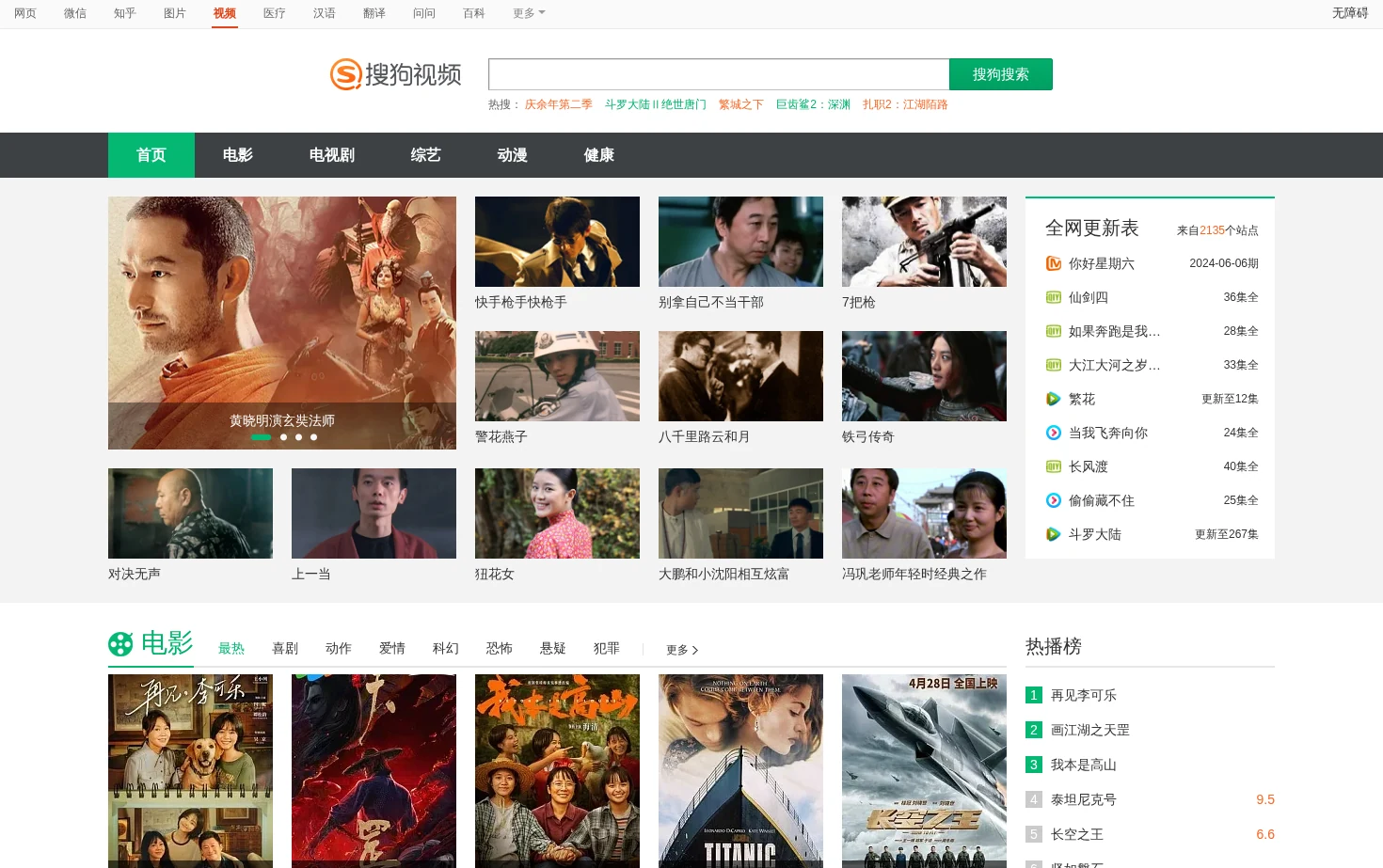
Task: Click hot search 扎职2：江湖陌路
Action: pyautogui.click(x=905, y=104)
